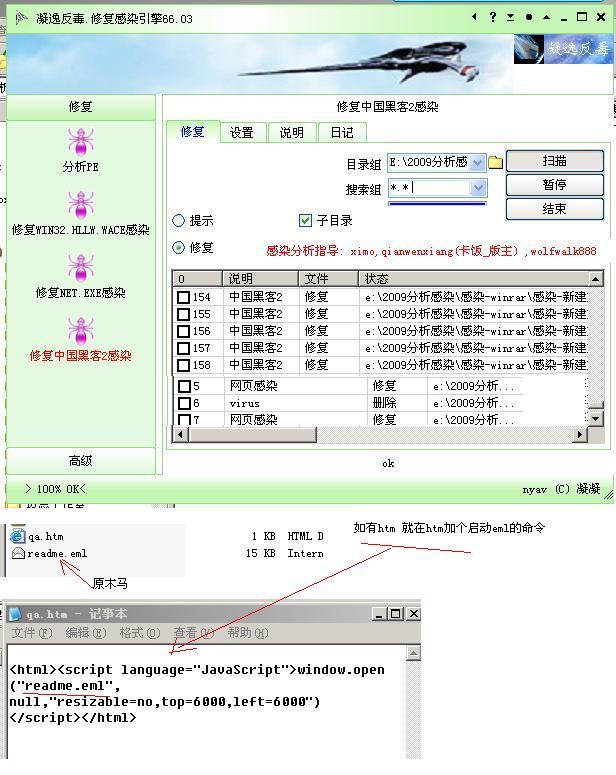Open the 搜索组 dropdown arrow
Viewport: 616px width, 775px height.
478,188
